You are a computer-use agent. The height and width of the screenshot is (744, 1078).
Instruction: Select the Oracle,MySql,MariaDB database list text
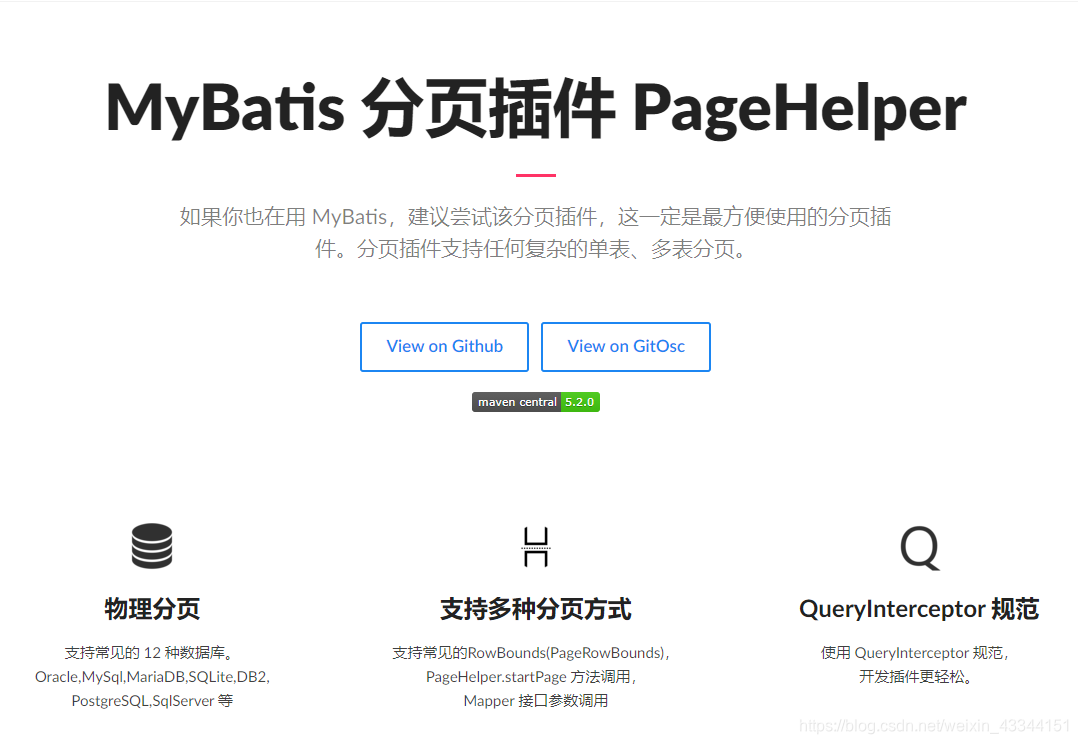point(152,677)
